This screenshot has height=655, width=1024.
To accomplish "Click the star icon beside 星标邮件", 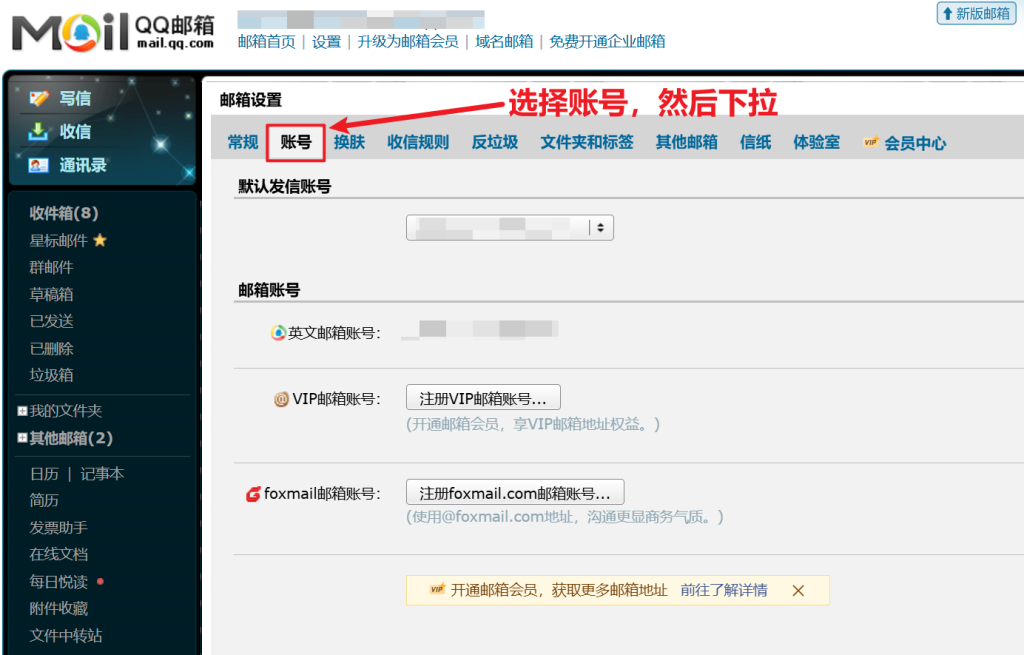I will (100, 240).
